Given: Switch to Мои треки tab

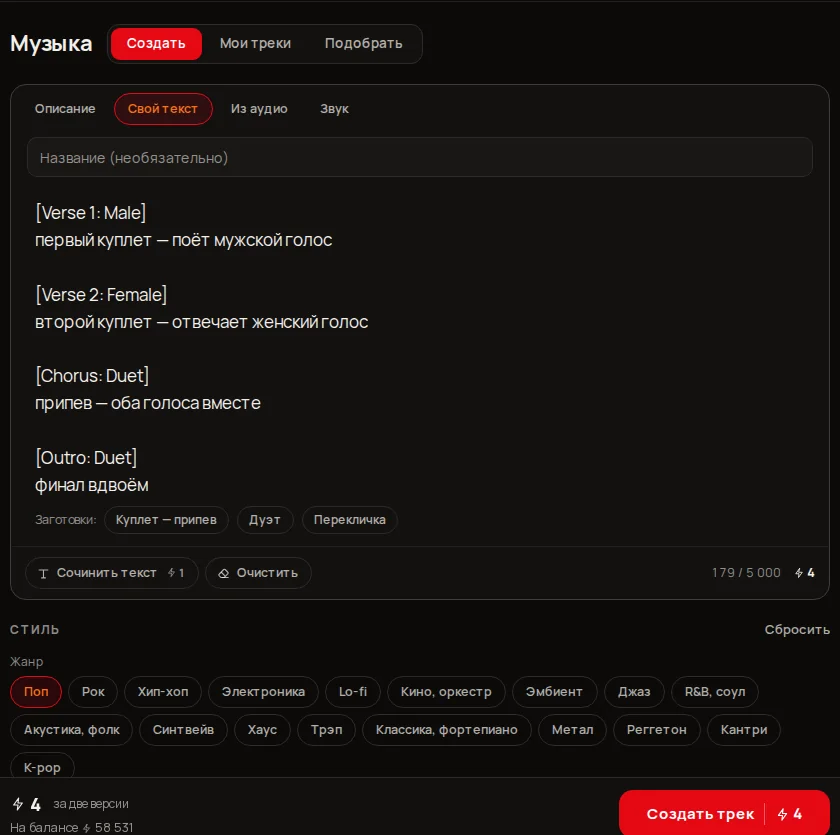Looking at the screenshot, I should tap(255, 43).
